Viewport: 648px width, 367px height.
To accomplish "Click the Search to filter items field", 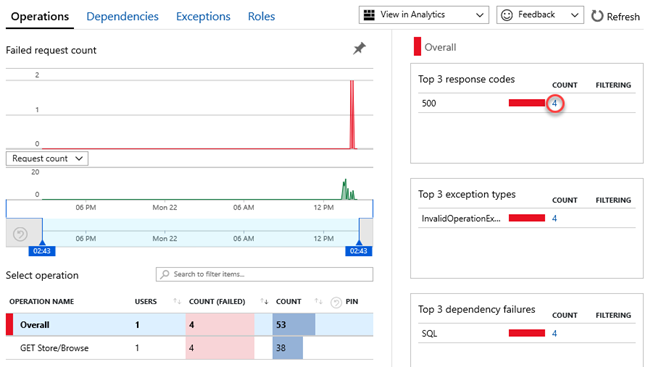I will coord(264,274).
